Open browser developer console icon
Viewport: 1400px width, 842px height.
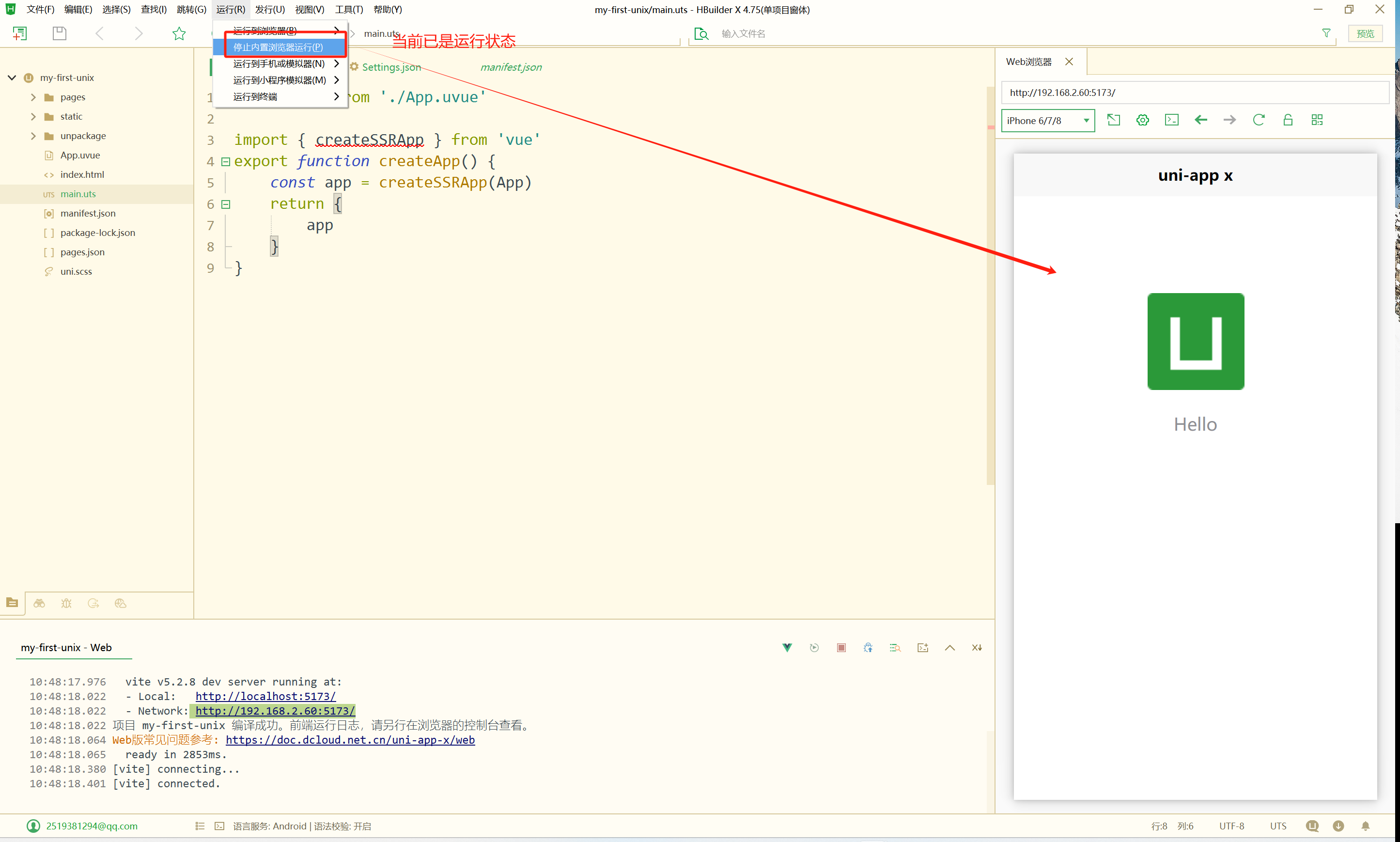click(x=1171, y=120)
